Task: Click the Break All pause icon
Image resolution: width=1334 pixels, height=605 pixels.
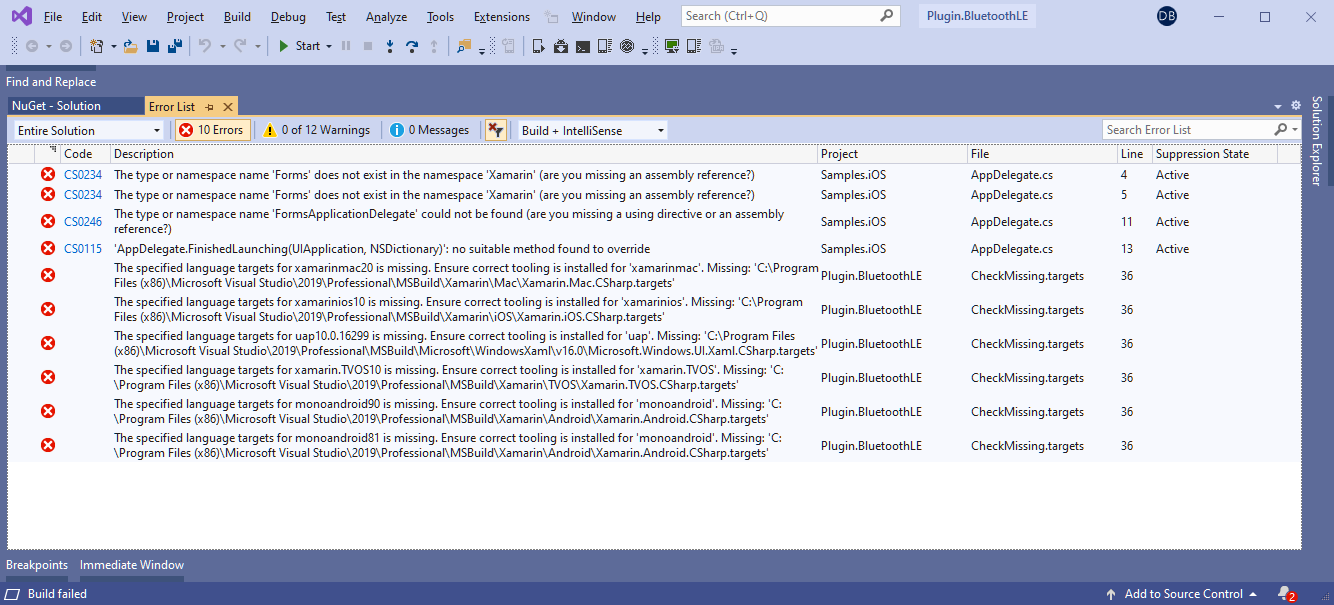Action: [345, 46]
